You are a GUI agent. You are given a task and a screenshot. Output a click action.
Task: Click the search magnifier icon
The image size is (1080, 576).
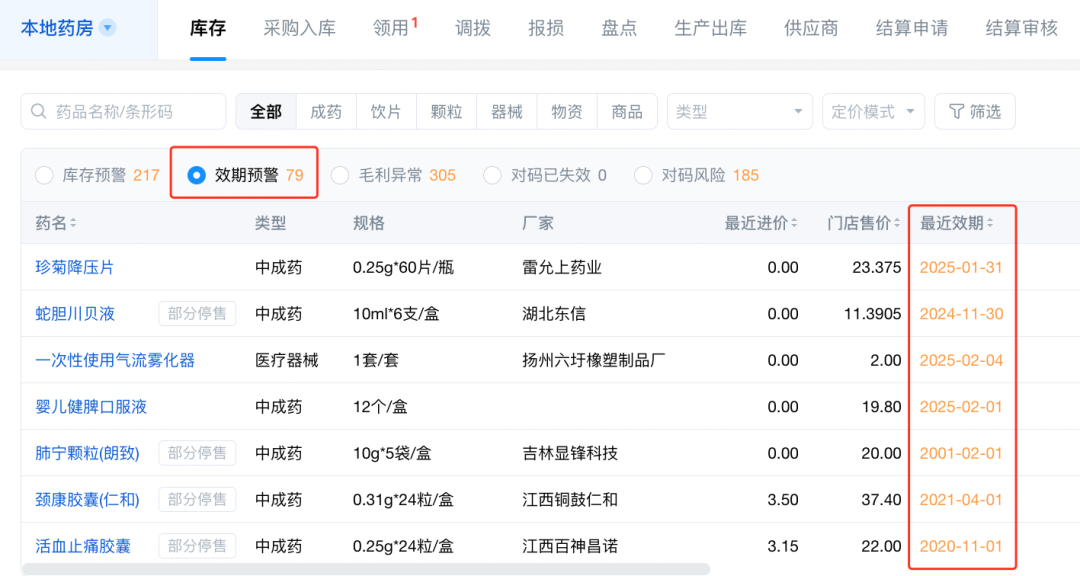[x=39, y=112]
